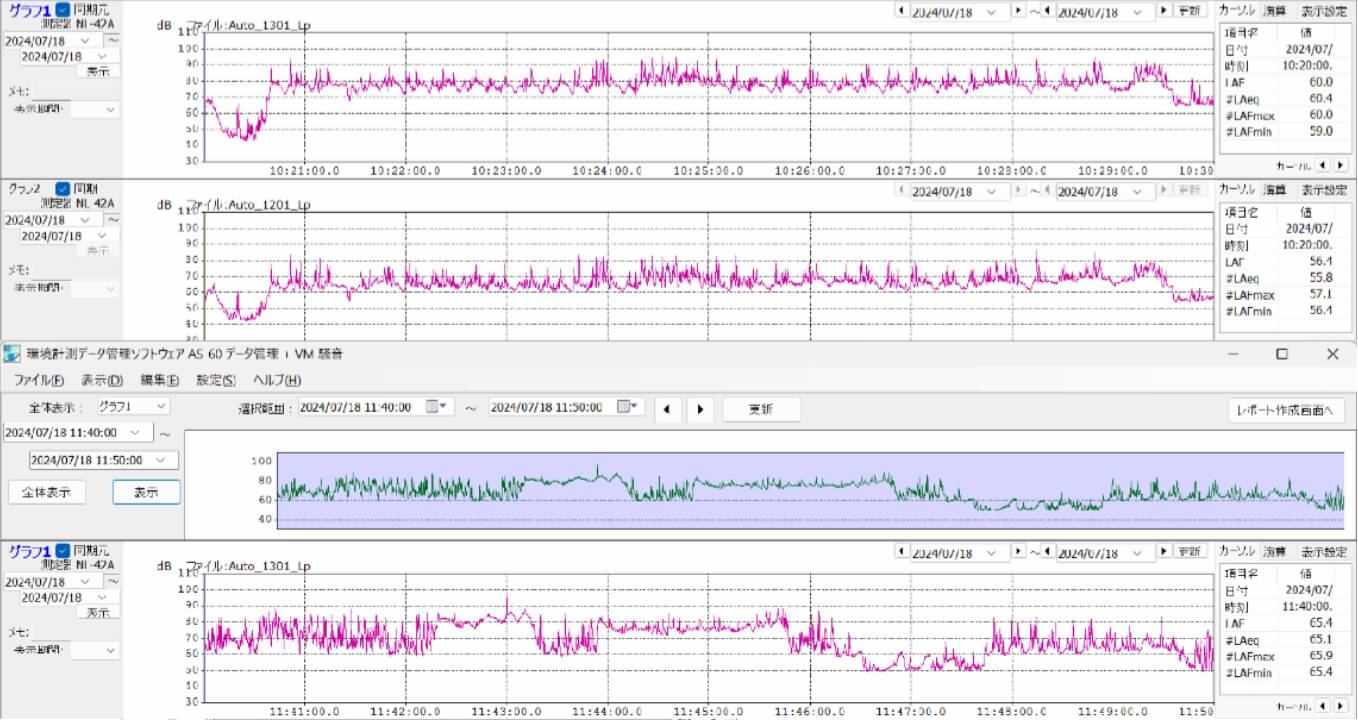This screenshot has height=720, width=1358.
Task: Step start date back in bottom 11:40 Graph1 panel
Action: pyautogui.click(x=902, y=552)
